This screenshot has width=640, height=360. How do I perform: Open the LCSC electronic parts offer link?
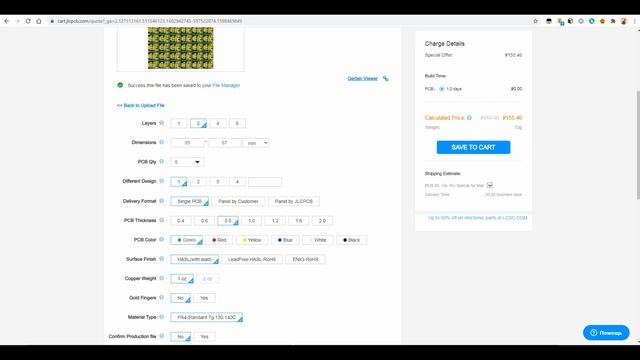[478, 218]
